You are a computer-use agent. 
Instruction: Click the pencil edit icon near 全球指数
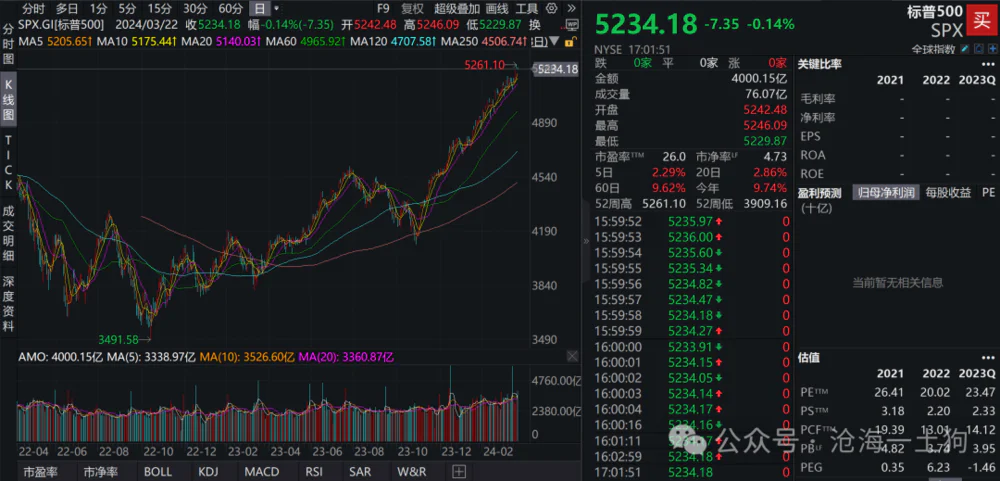(x=966, y=49)
